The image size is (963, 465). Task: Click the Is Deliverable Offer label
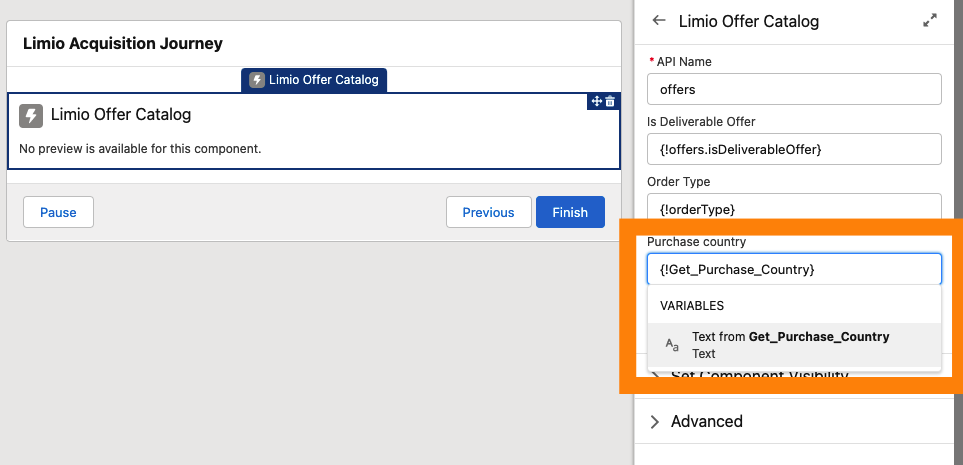coord(701,122)
